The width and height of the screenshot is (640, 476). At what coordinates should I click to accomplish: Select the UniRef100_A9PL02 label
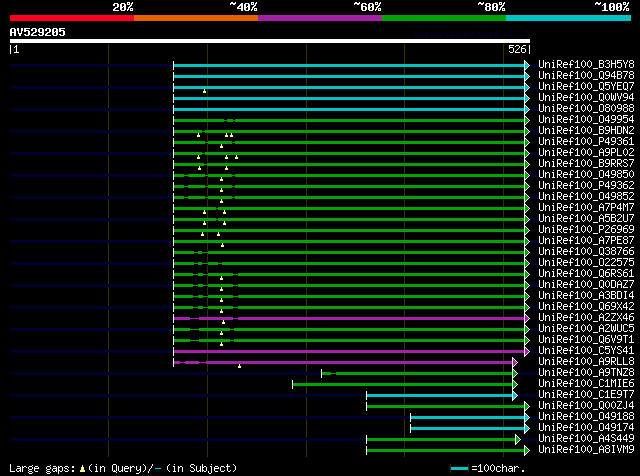tap(586, 153)
